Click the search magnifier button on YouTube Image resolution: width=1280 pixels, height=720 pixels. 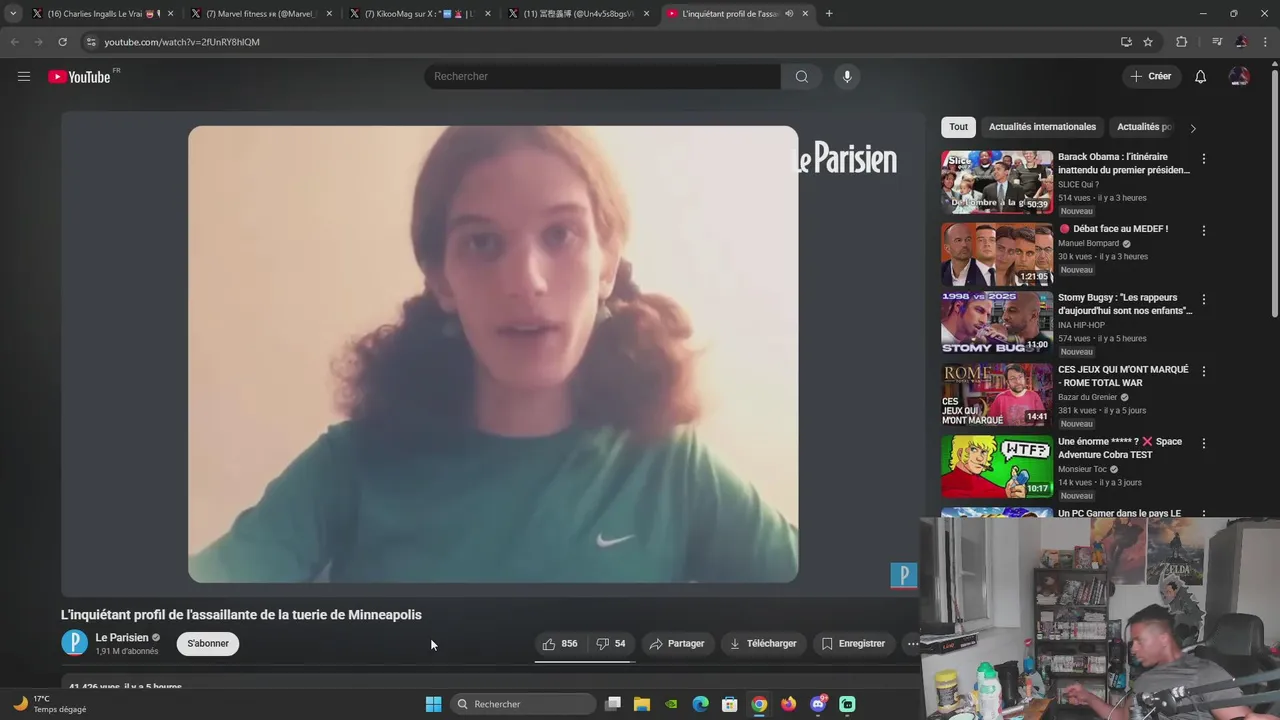click(801, 76)
